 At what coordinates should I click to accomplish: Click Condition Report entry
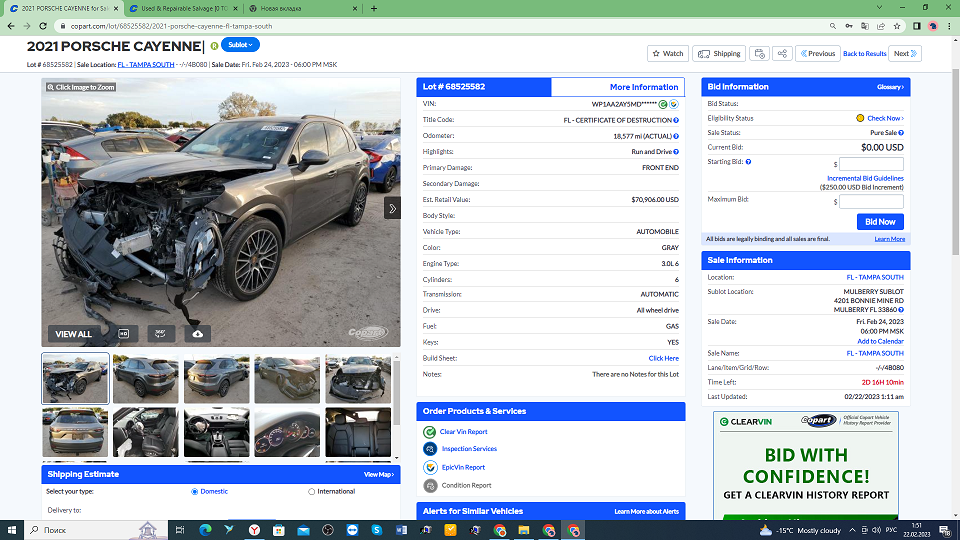coord(467,486)
